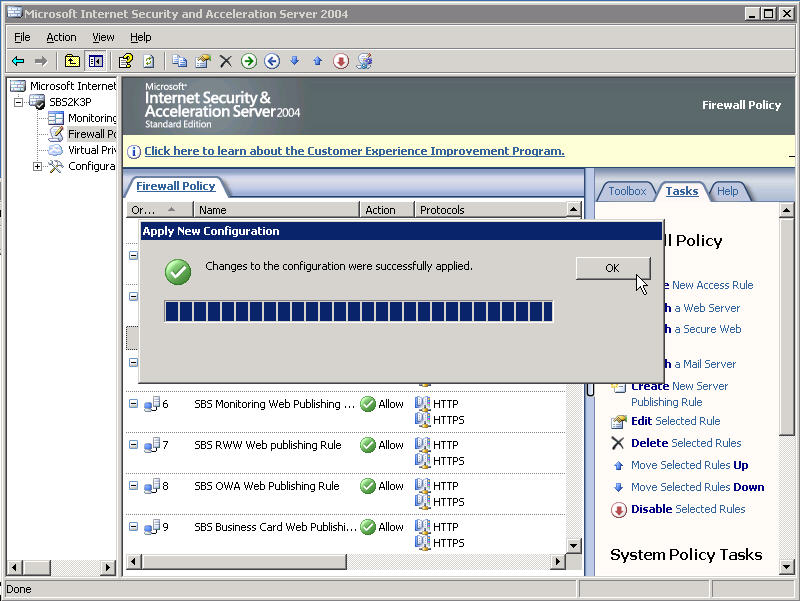This screenshot has width=800, height=601.
Task: Switch to the Help tab
Action: [727, 191]
